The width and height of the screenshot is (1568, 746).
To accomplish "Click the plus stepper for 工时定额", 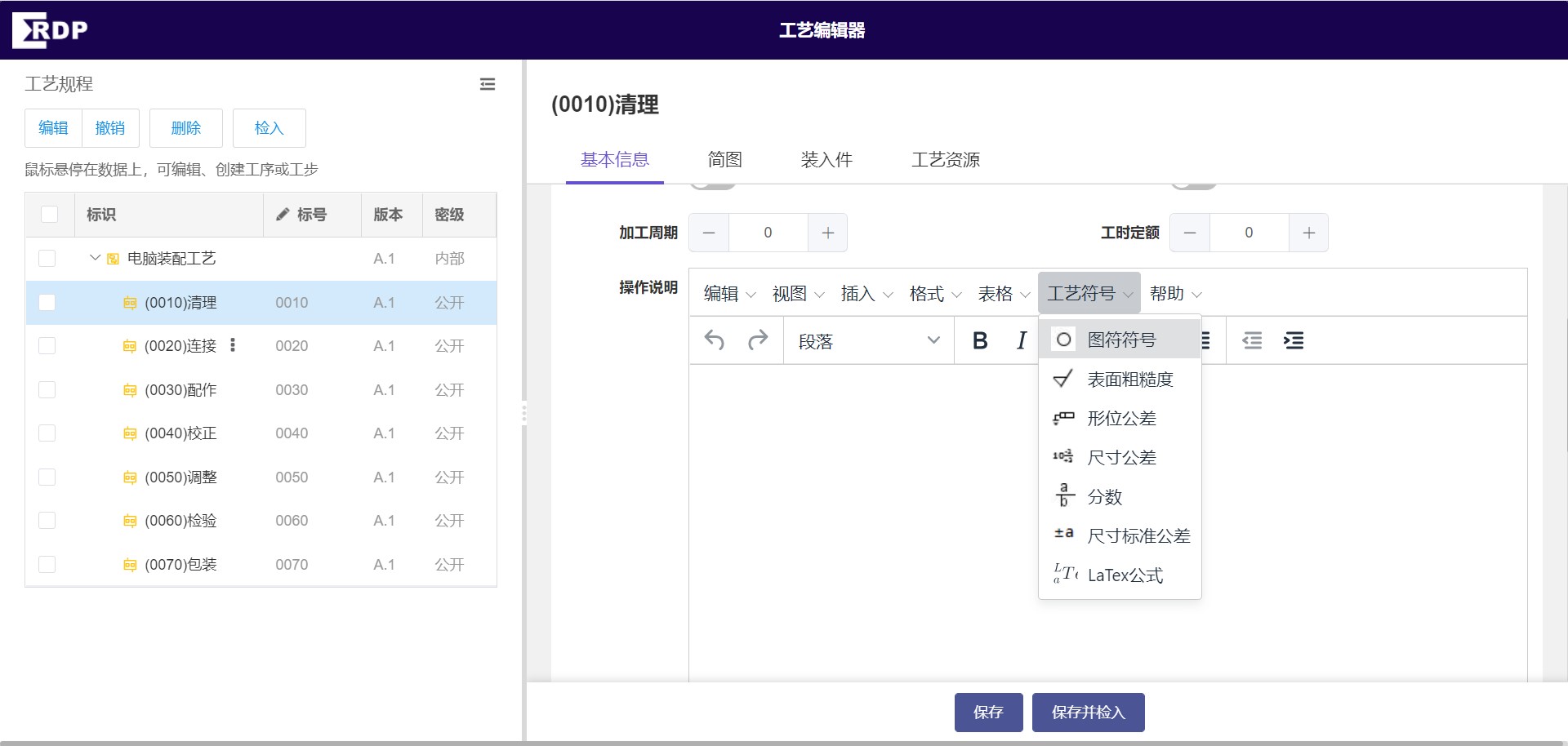I will (x=1308, y=233).
